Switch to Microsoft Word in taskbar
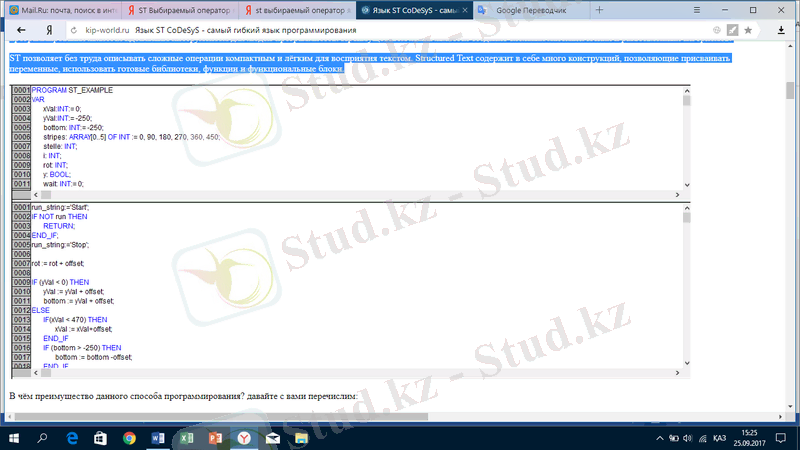The width and height of the screenshot is (800, 450). tap(158, 438)
